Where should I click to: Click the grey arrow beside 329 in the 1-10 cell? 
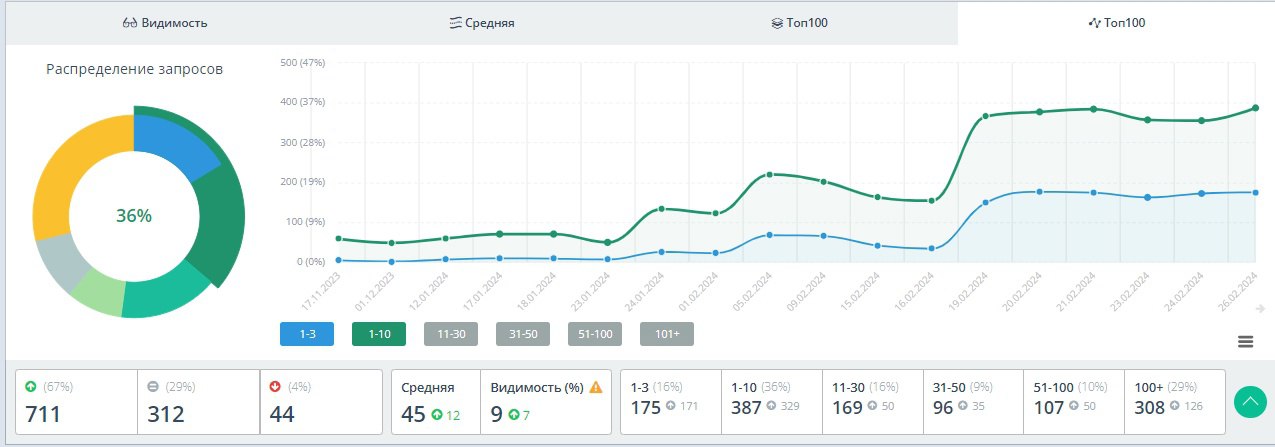pos(770,406)
